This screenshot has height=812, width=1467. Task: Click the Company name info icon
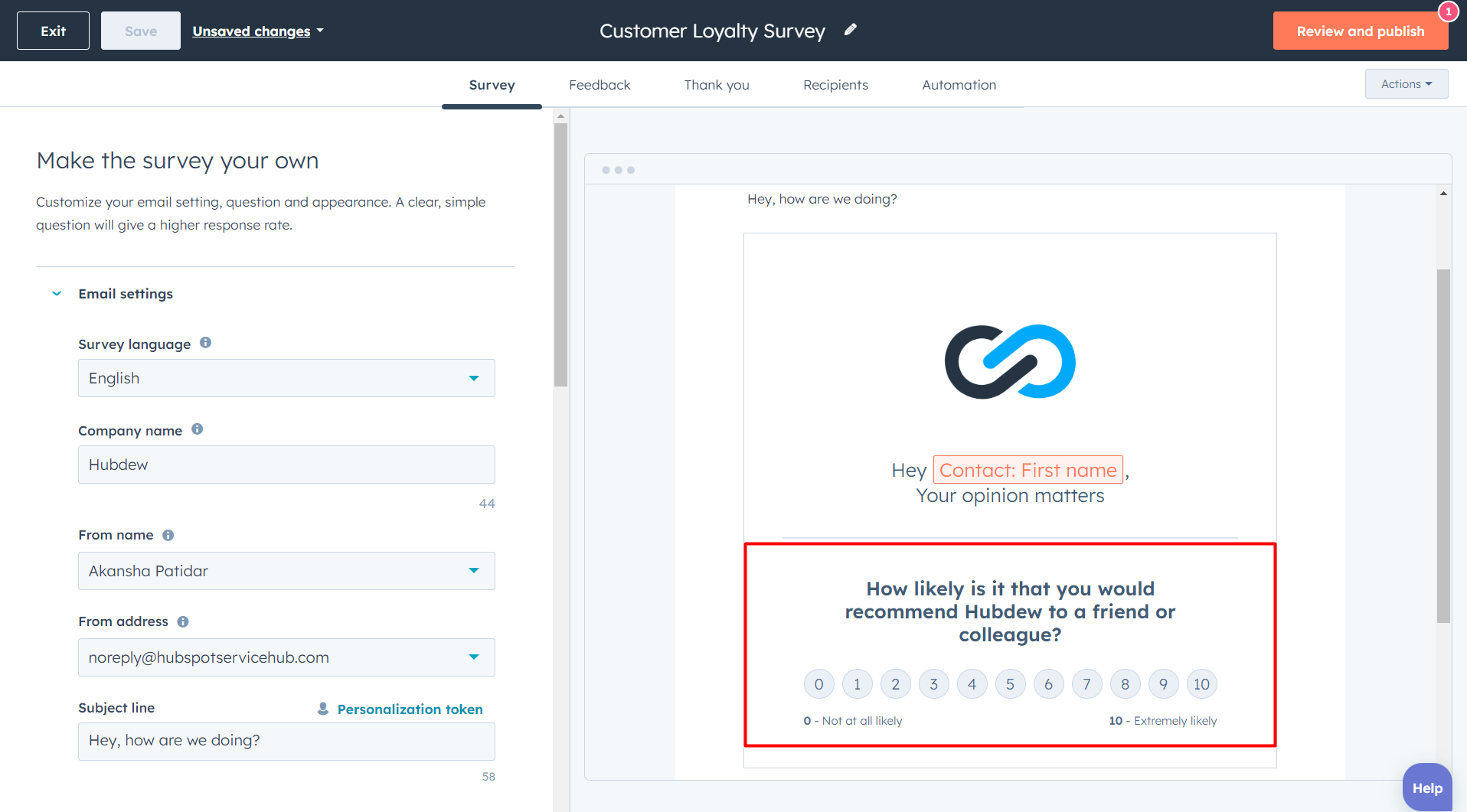click(197, 429)
